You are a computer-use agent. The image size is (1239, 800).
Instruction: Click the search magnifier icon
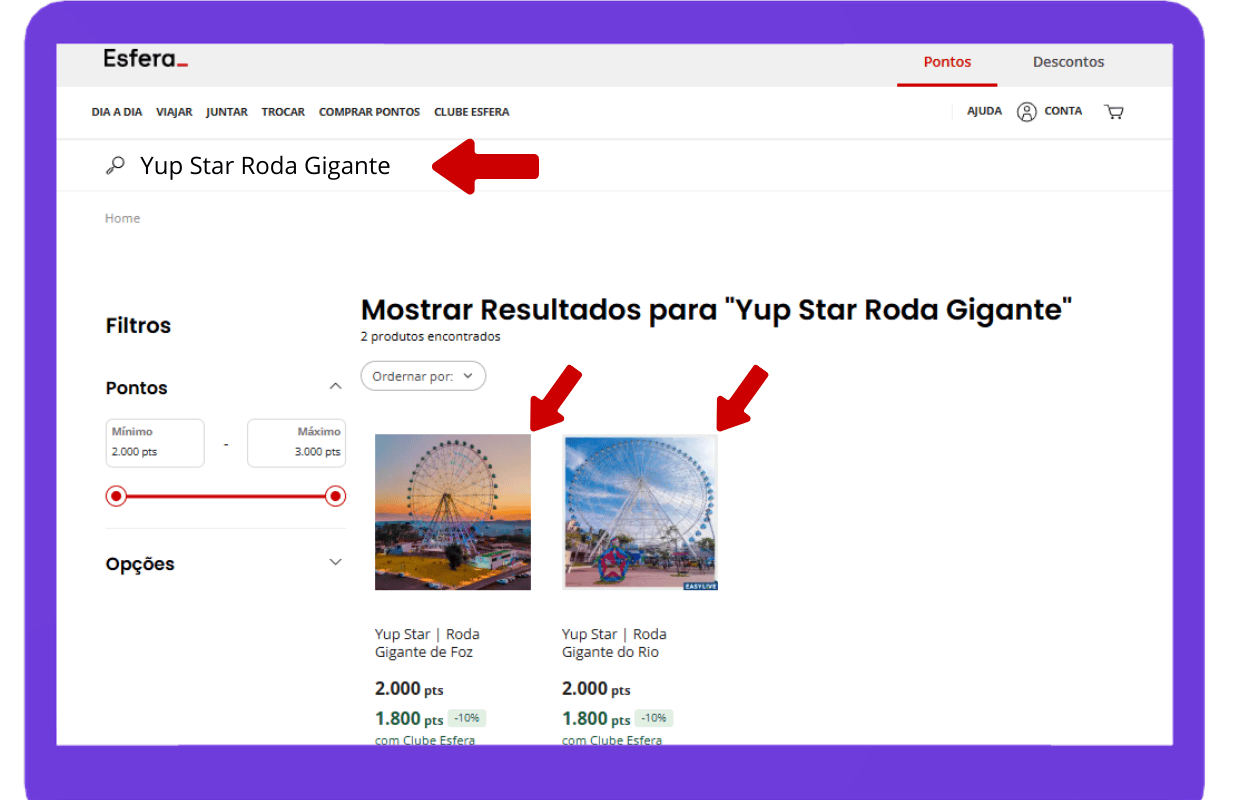[x=115, y=166]
